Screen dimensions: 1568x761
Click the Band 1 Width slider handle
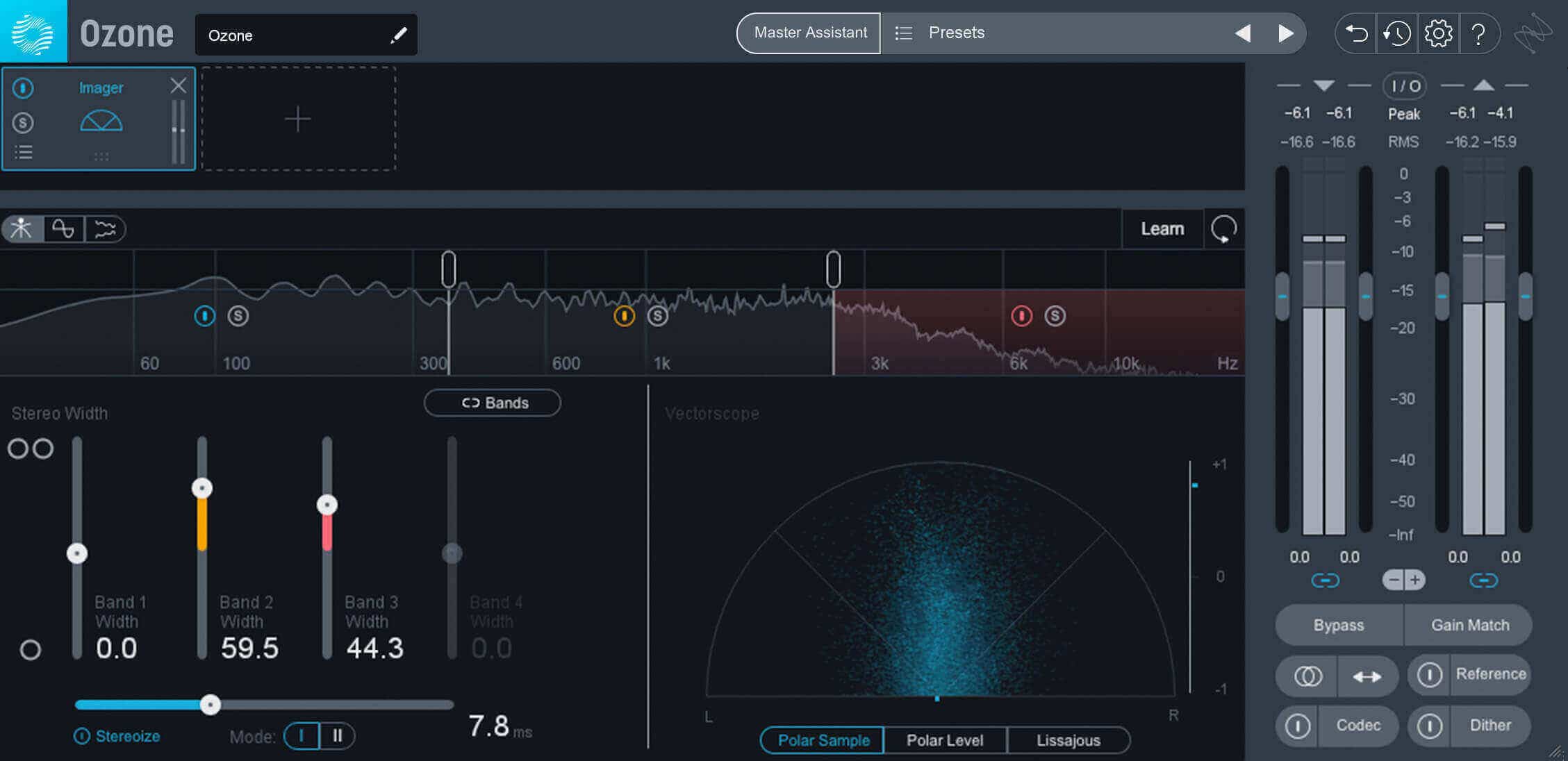point(76,553)
